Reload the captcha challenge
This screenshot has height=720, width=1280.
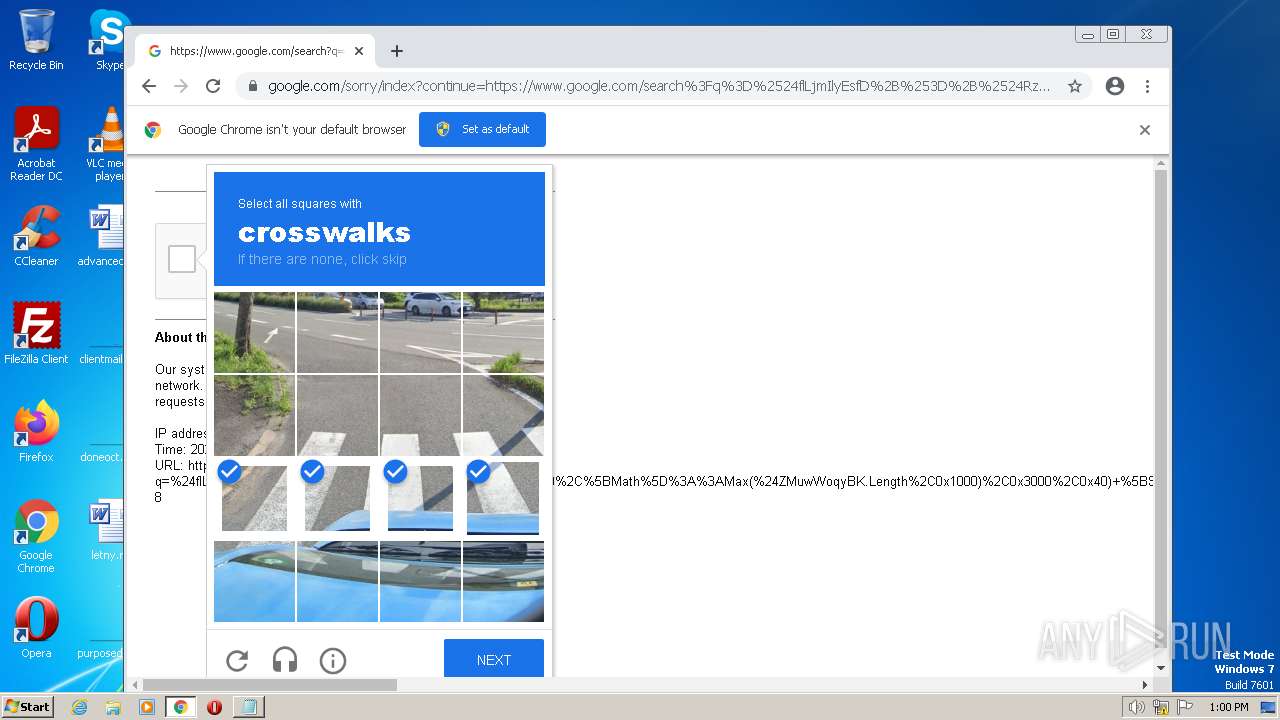tap(237, 660)
